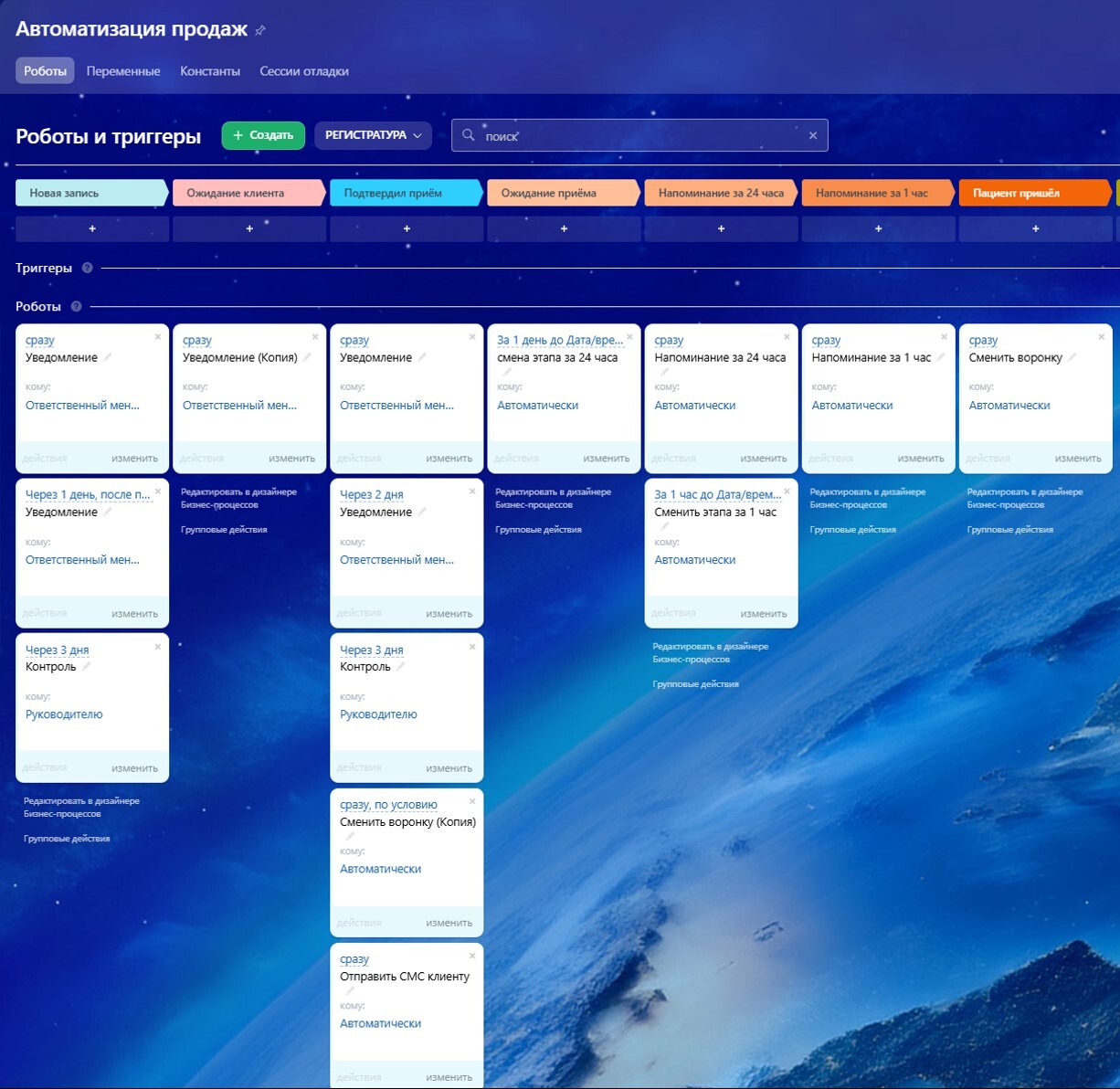Image resolution: width=1120 pixels, height=1089 pixels.
Task: Delete the смена этапа за 24 часа robot
Action: (629, 337)
